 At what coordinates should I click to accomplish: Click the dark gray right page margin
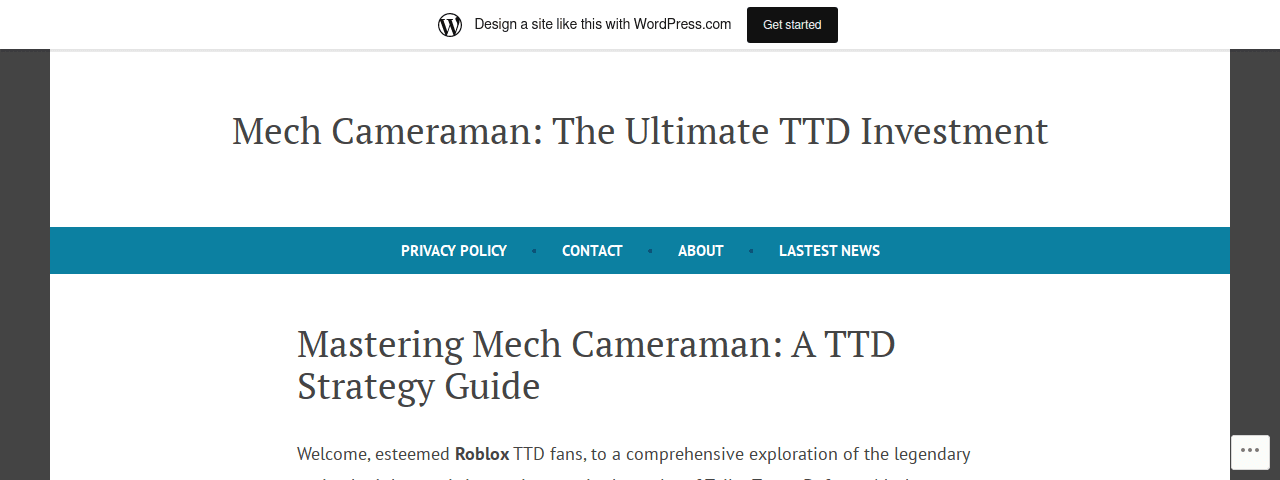point(1255,240)
